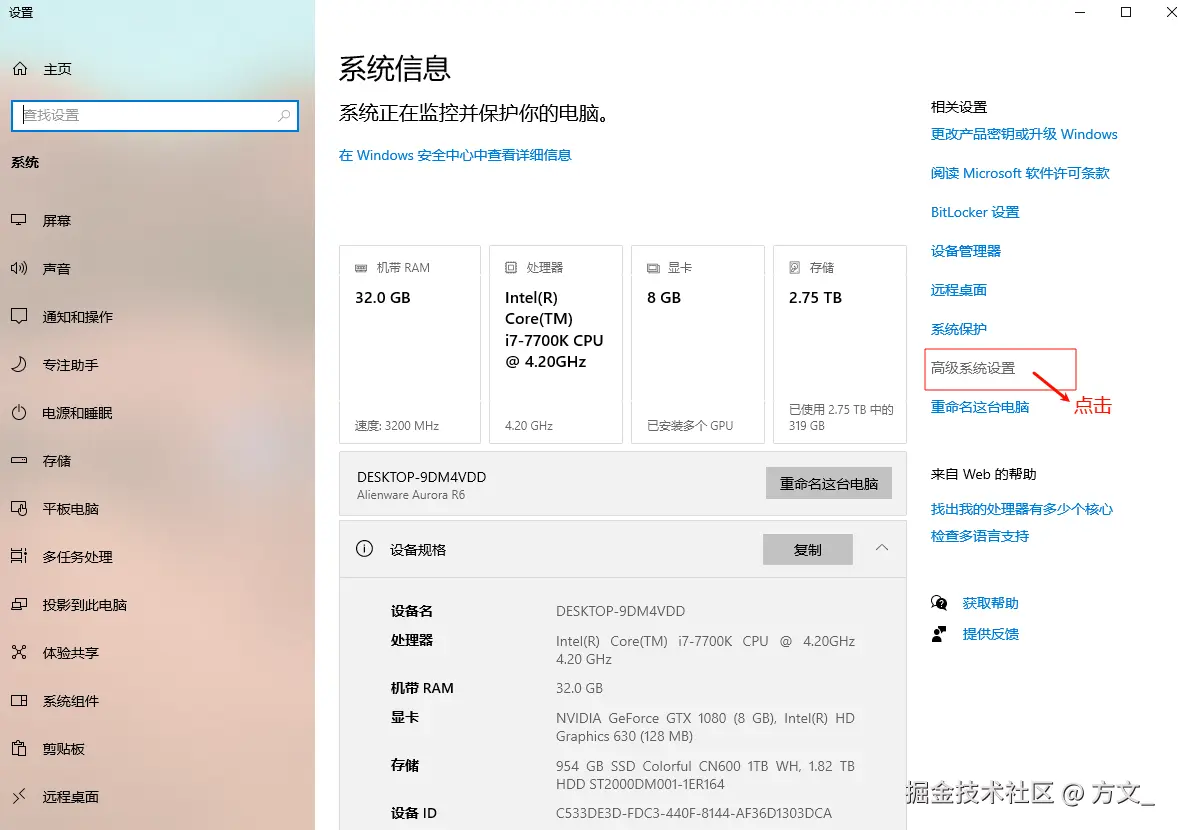Click the 重命名这台电脑 button
Screen dimensions: 1178x830
point(829,483)
